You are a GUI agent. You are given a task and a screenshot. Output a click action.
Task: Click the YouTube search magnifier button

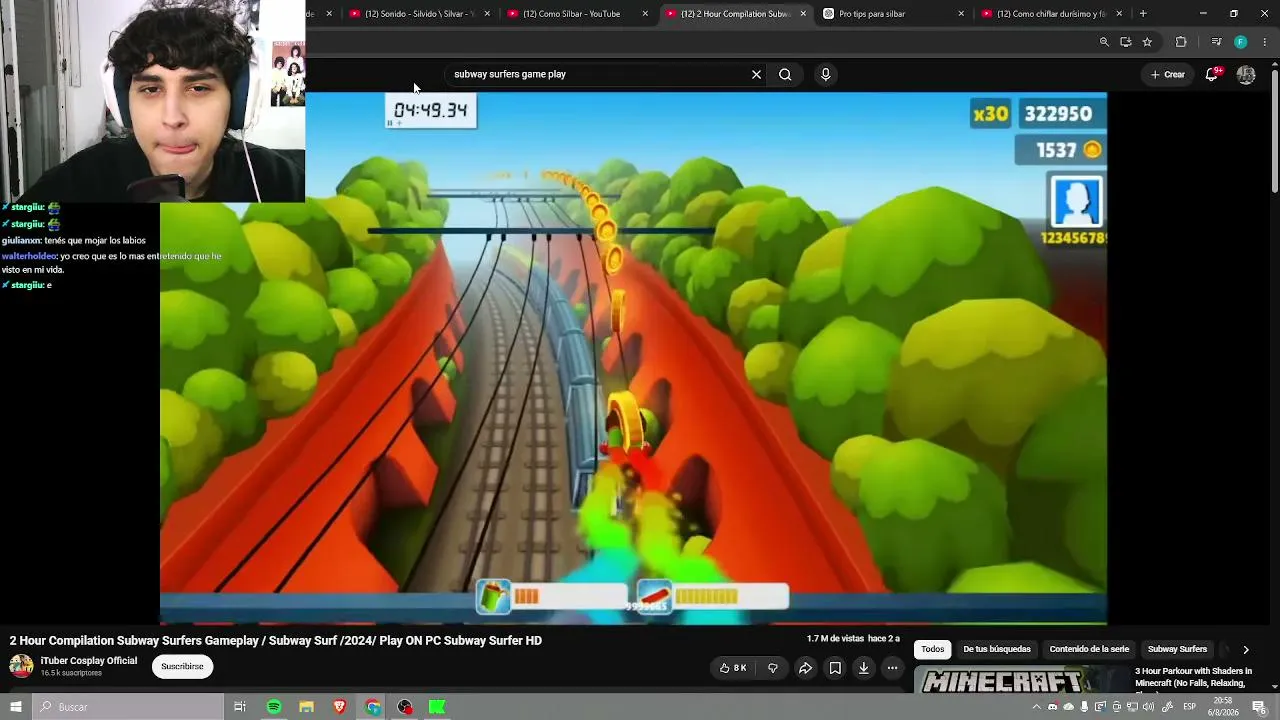(785, 74)
